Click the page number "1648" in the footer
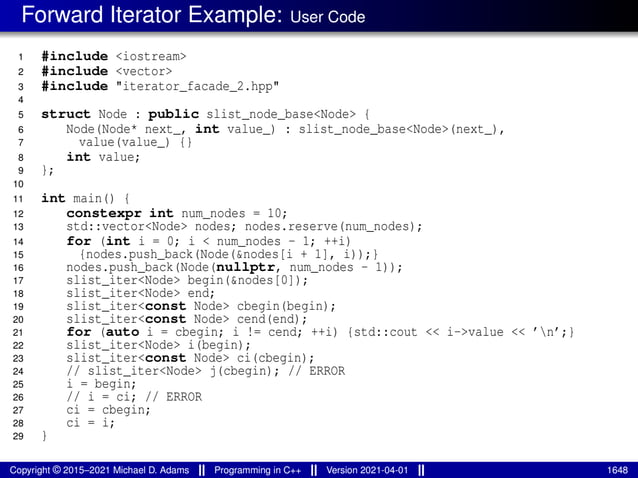The image size is (638, 478). point(618,471)
